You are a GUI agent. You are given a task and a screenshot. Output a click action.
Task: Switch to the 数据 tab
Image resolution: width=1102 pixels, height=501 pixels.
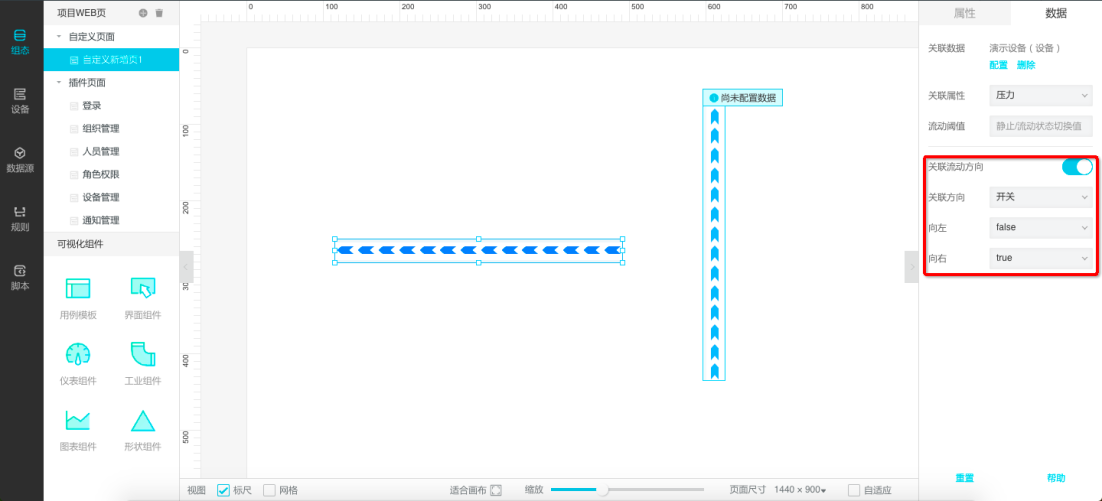pos(1056,13)
